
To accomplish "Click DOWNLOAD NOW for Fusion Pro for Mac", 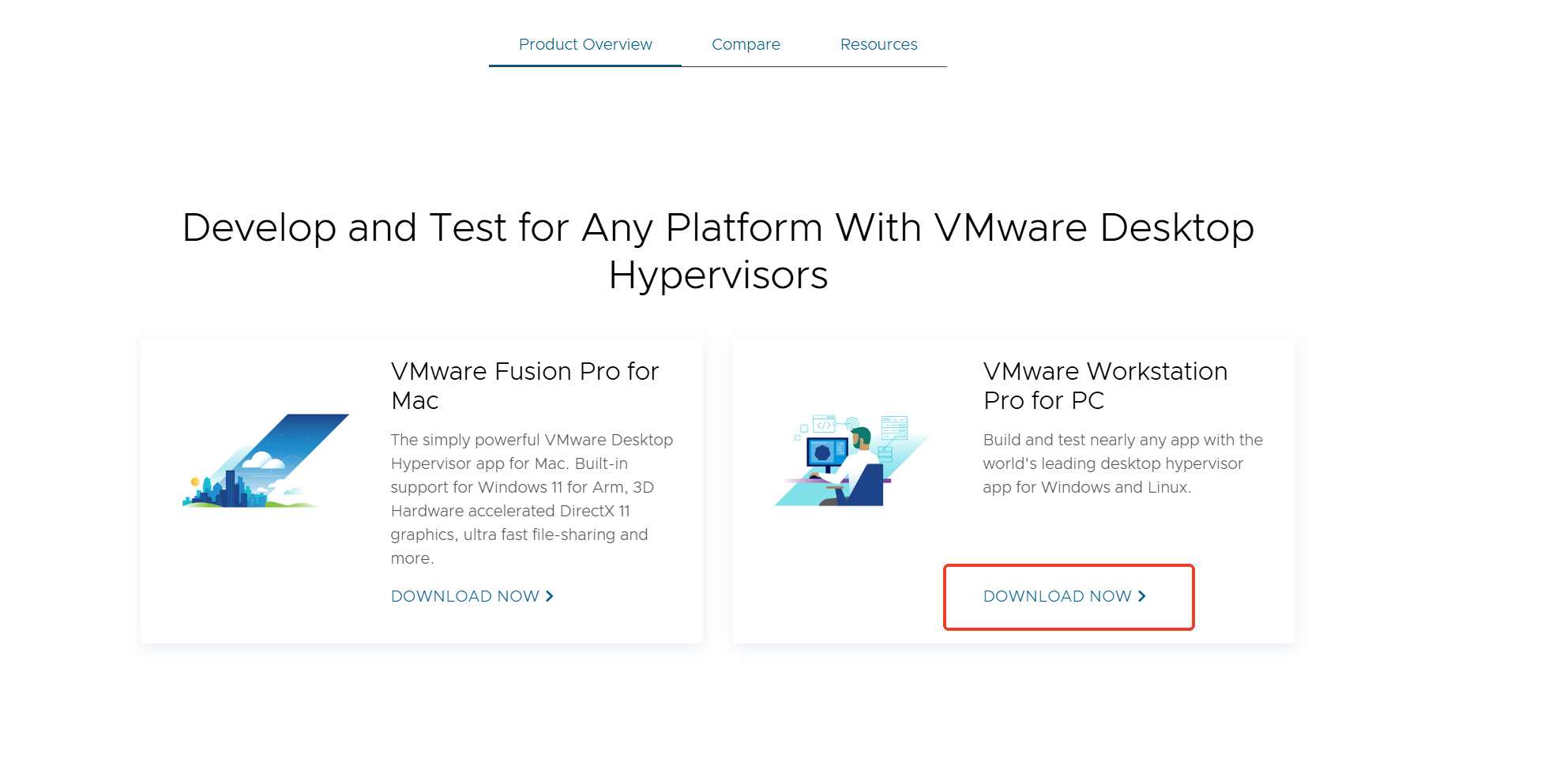I will click(472, 596).
